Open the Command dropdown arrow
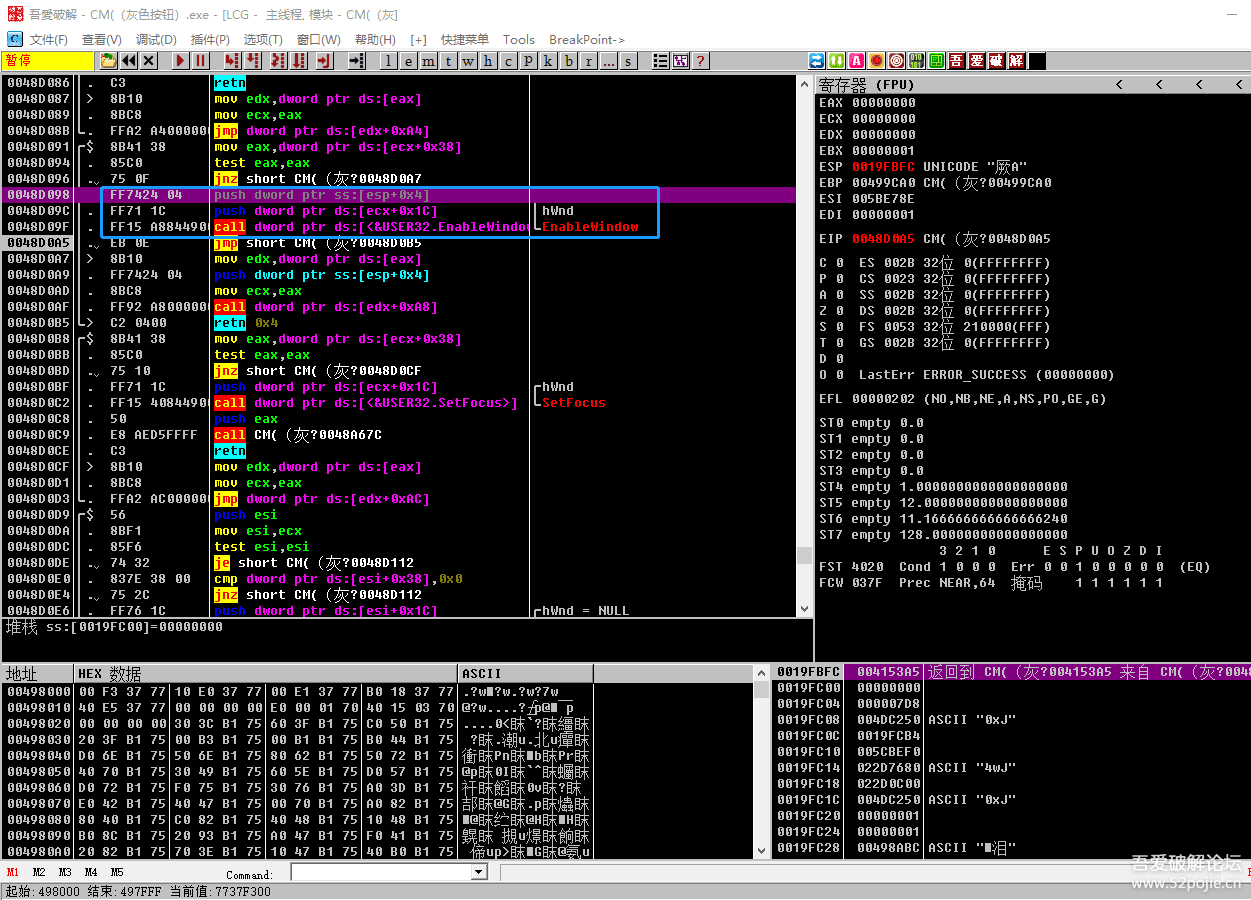 pyautogui.click(x=478, y=872)
